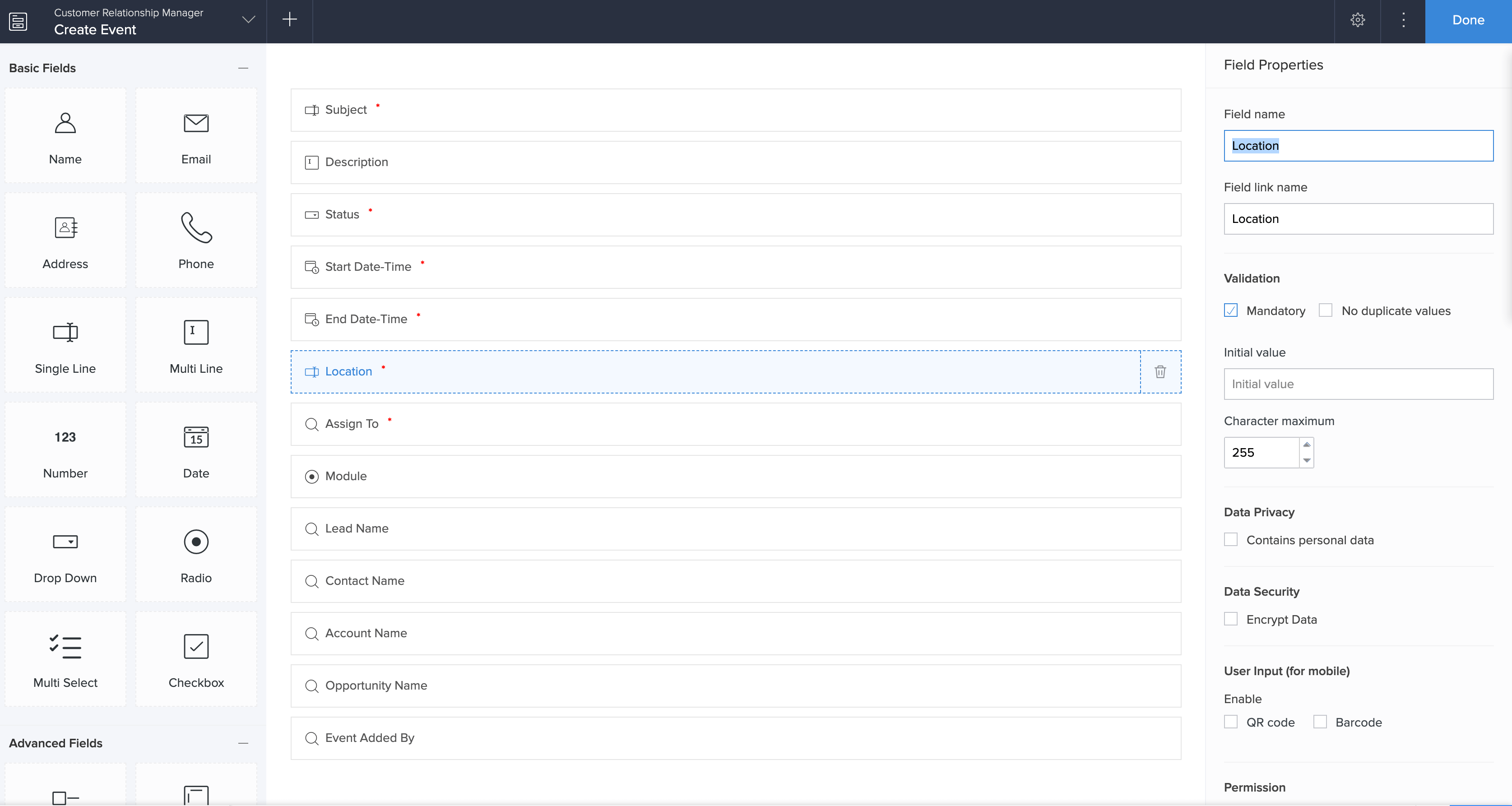The width and height of the screenshot is (1512, 806).
Task: Enable No duplicate values checkbox
Action: point(1325,310)
